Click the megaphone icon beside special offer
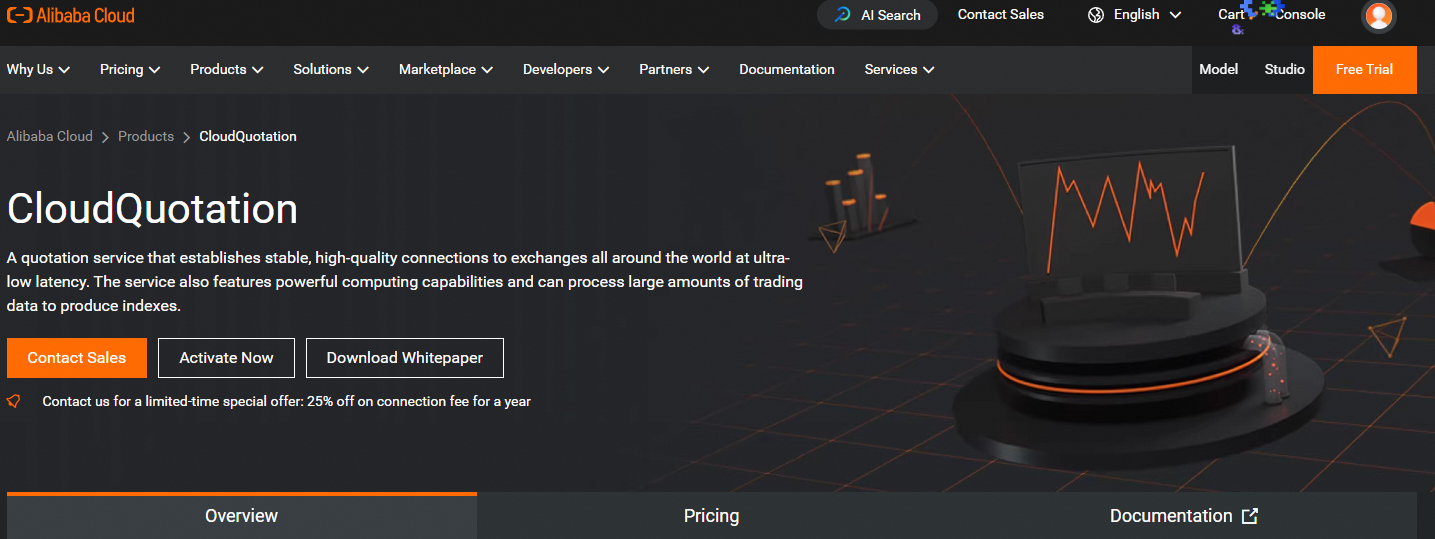 tap(14, 401)
